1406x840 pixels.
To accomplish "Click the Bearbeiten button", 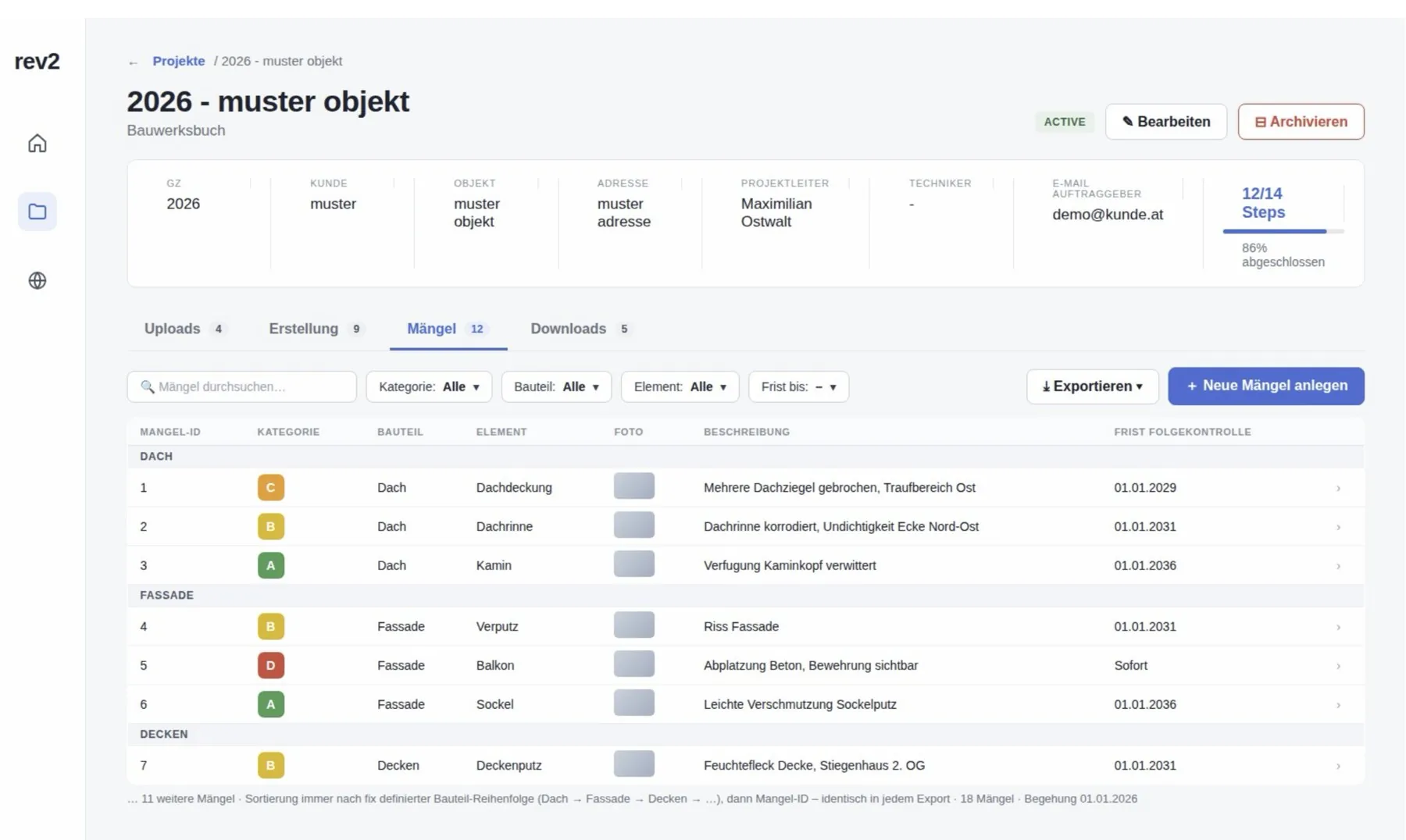I will point(1165,122).
